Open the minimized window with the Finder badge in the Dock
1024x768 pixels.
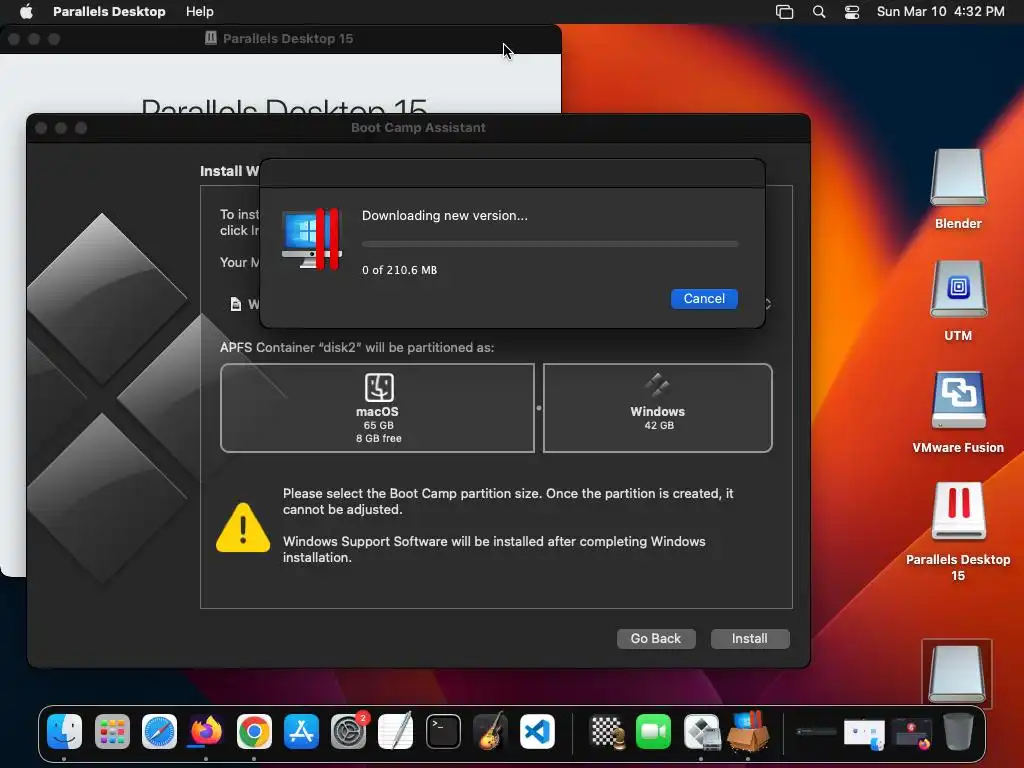pos(864,733)
